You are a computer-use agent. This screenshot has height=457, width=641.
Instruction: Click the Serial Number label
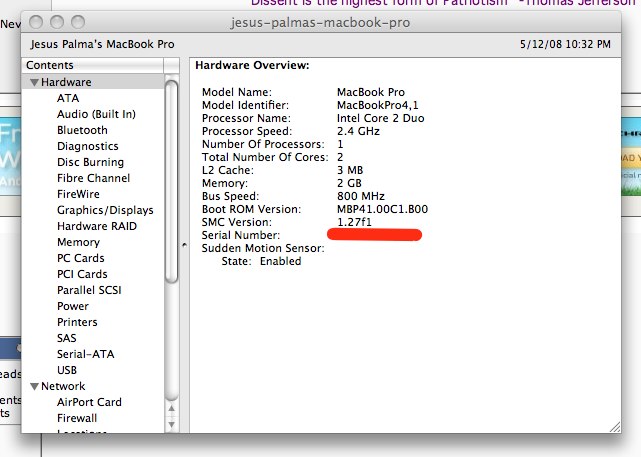pos(241,235)
